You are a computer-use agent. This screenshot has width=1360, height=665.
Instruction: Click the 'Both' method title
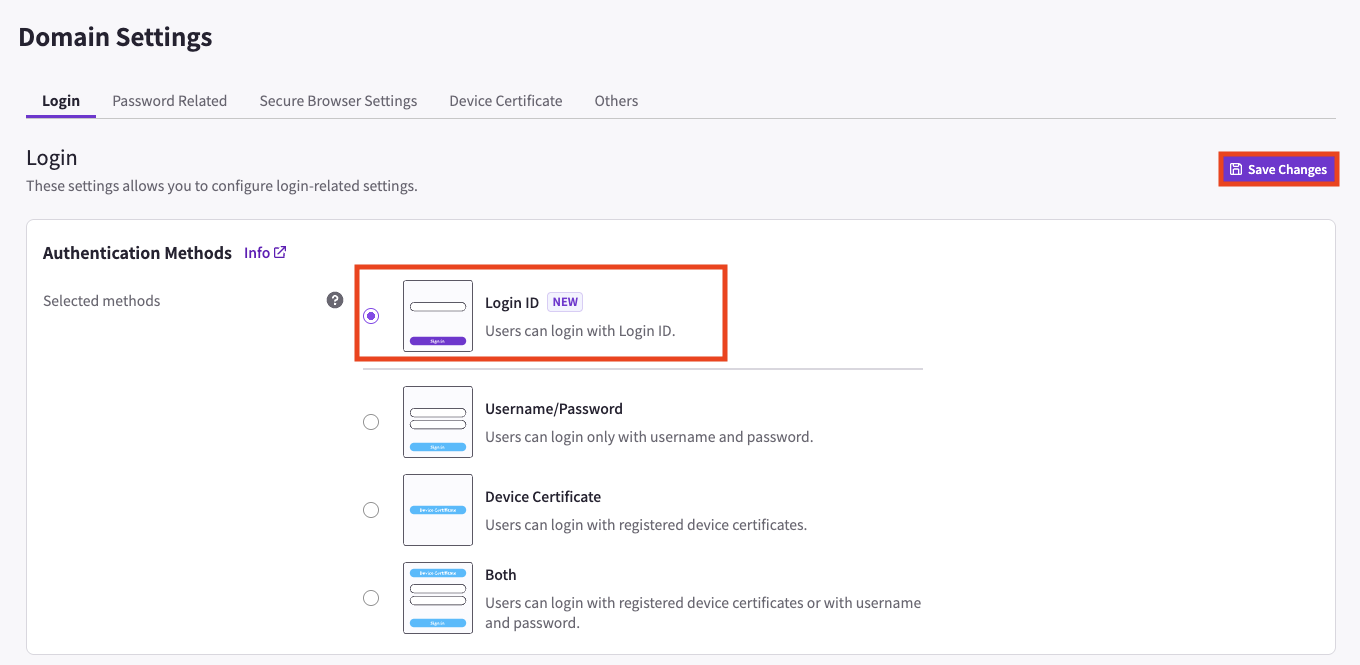[501, 575]
